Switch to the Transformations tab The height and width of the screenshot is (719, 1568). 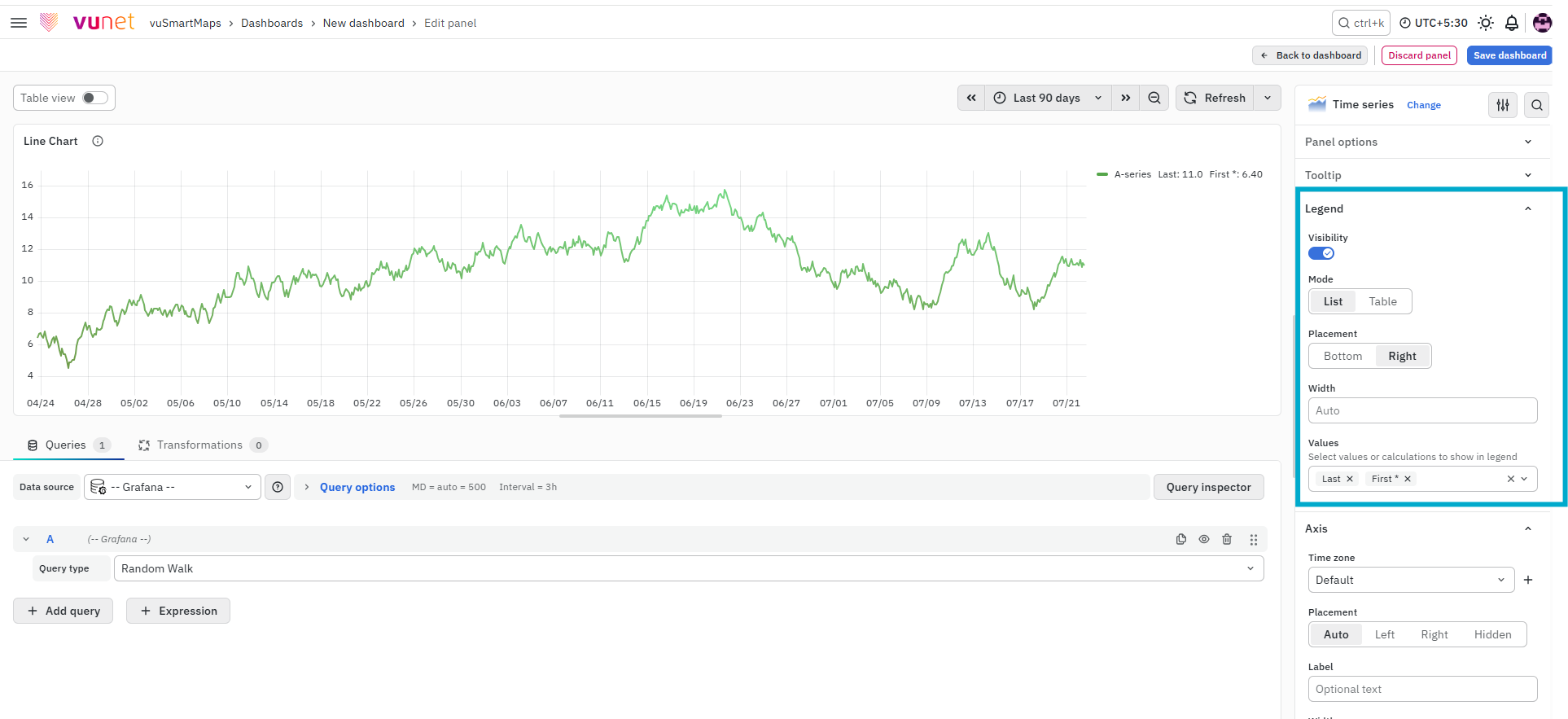point(201,445)
